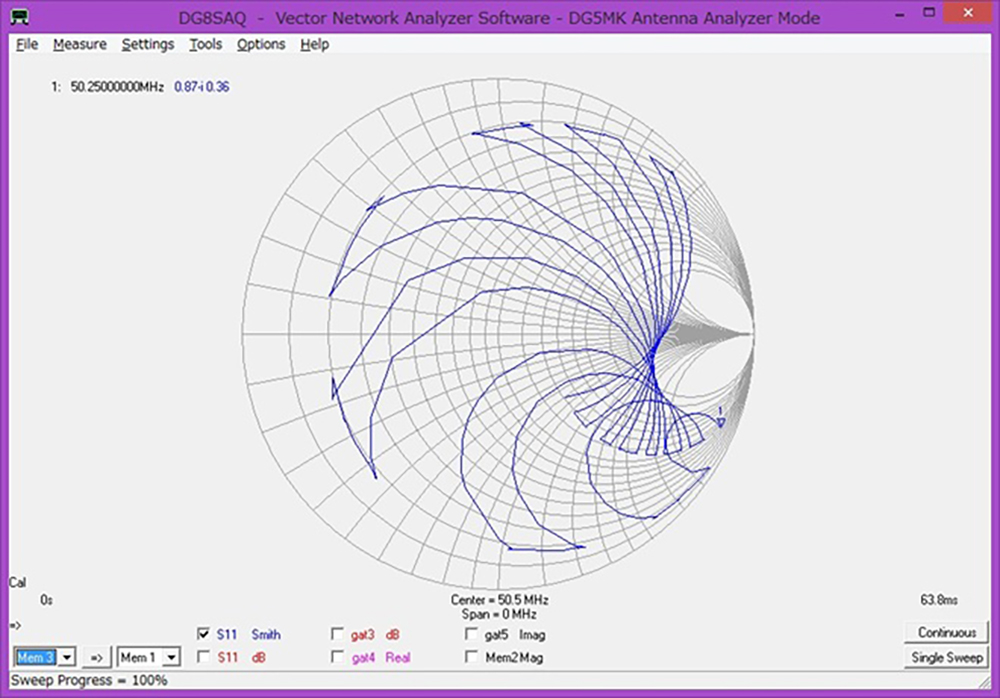The height and width of the screenshot is (698, 1000).
Task: Expand the Mem 3 source dropdown
Action: tap(65, 657)
